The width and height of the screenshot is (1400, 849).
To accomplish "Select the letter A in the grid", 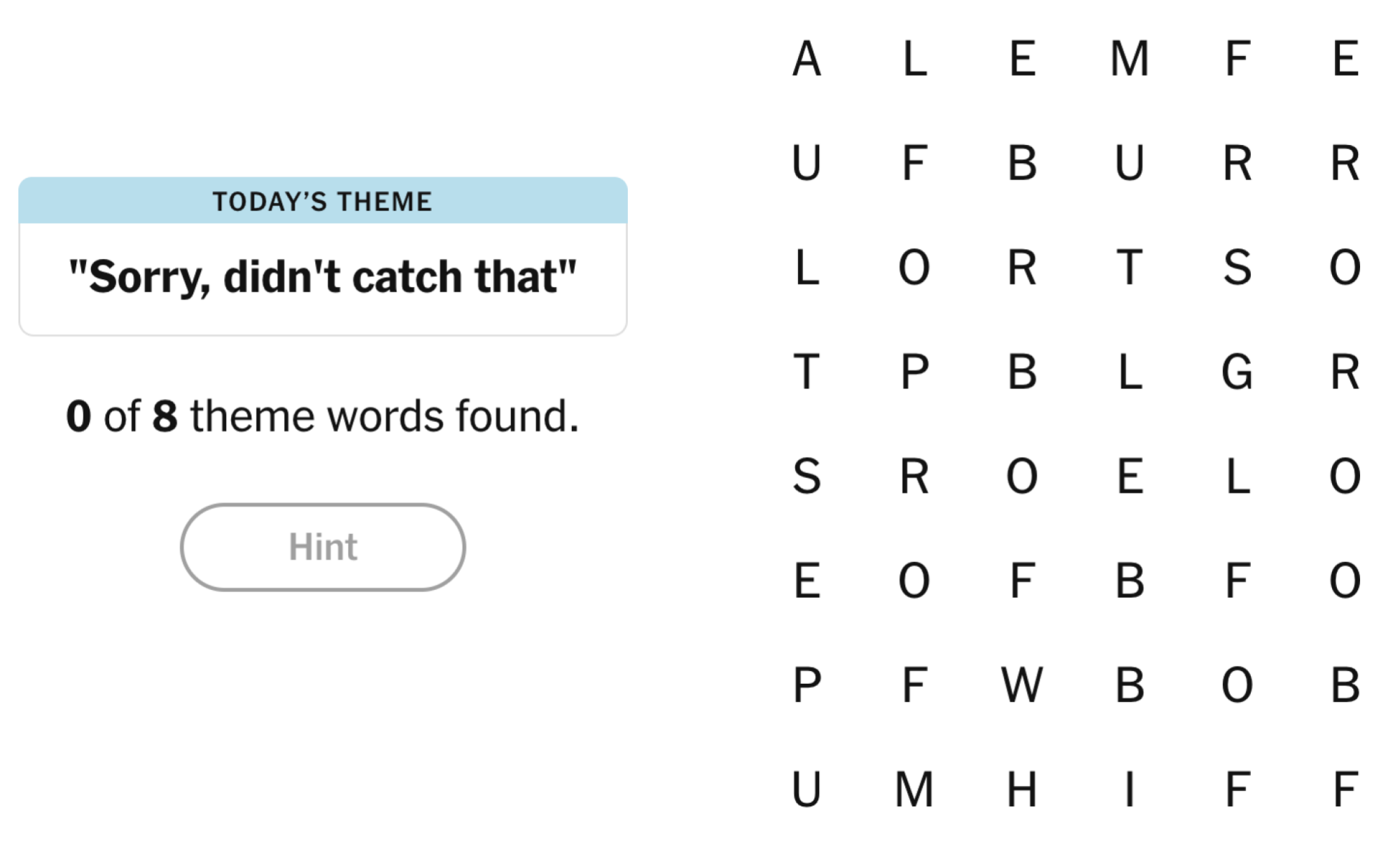I will coord(806,59).
